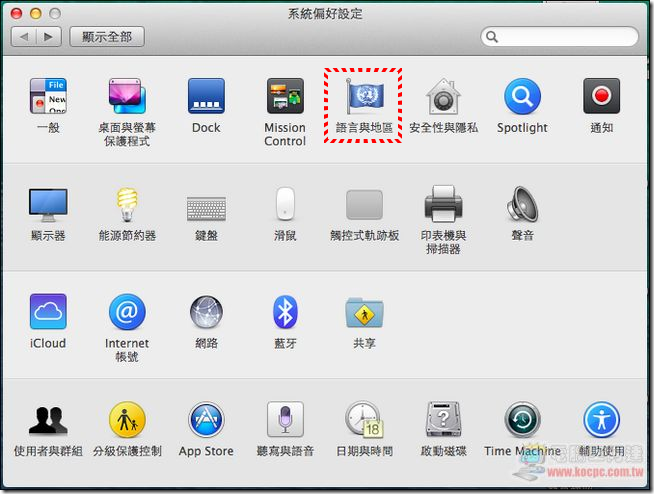The height and width of the screenshot is (494, 654).
Task: Click the preferences search field
Action: 559,37
